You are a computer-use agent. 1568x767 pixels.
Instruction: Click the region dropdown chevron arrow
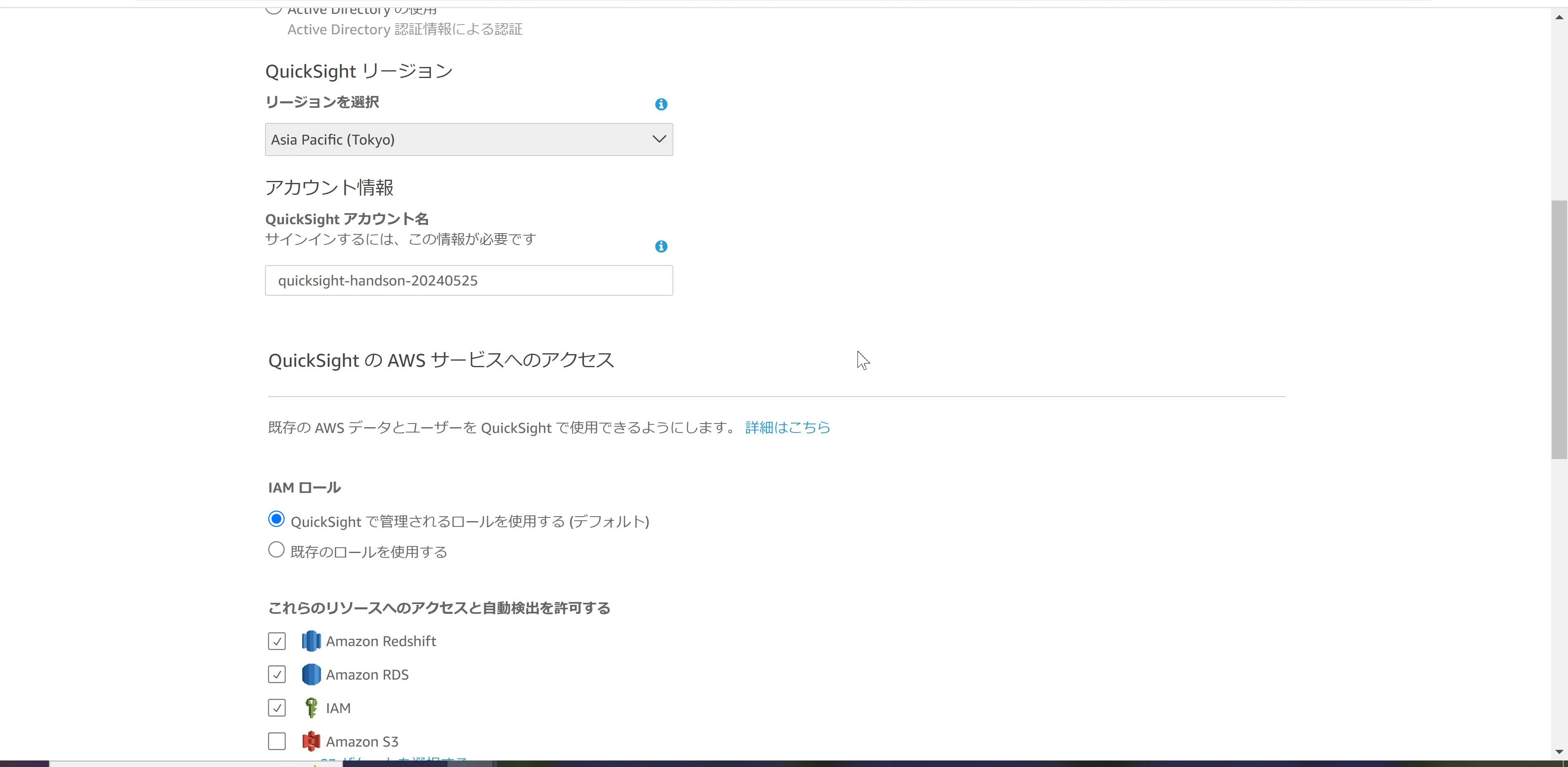tap(659, 139)
